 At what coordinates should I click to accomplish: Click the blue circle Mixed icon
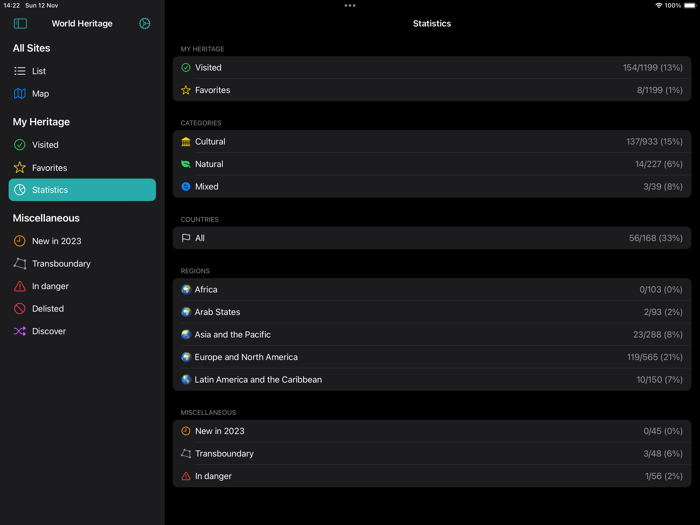coord(186,187)
